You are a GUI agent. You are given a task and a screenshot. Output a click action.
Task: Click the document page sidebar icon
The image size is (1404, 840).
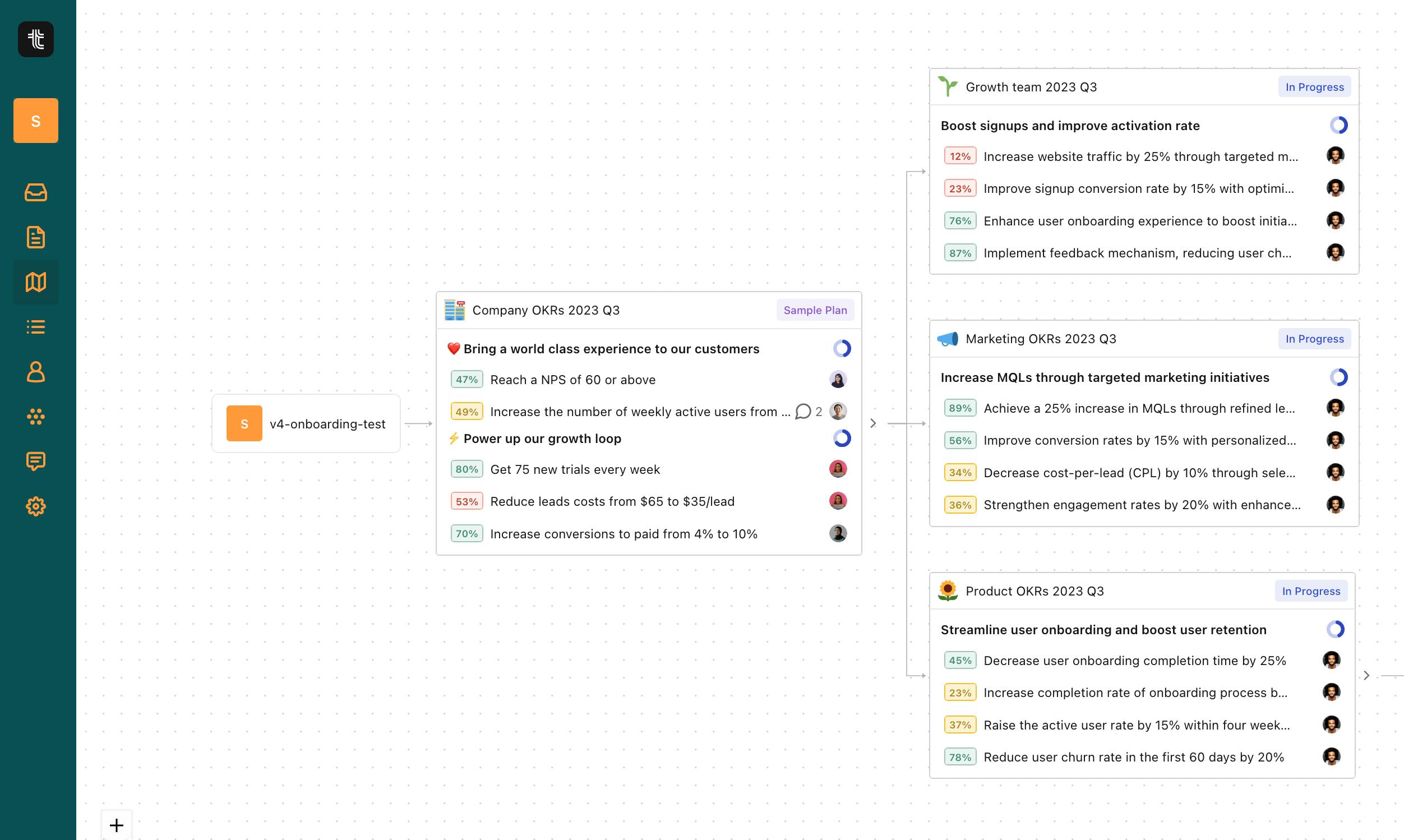(36, 237)
